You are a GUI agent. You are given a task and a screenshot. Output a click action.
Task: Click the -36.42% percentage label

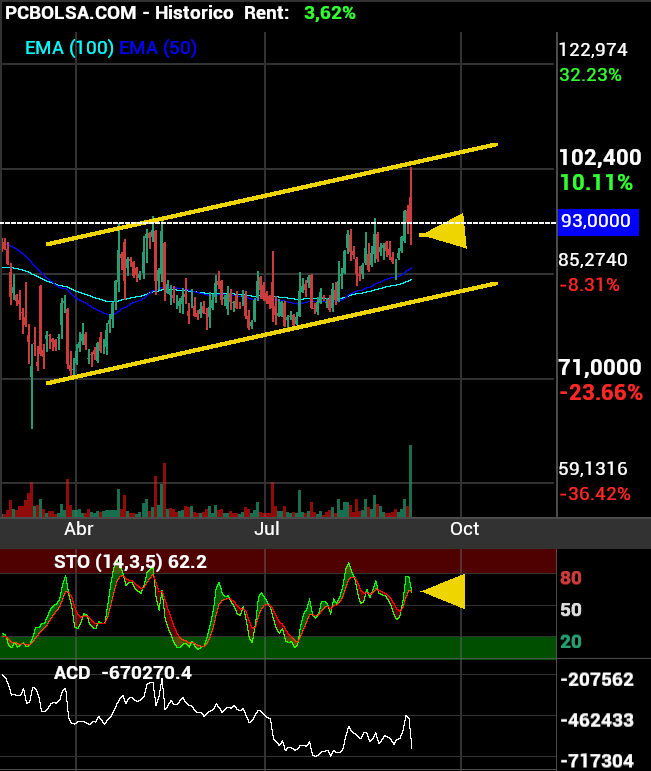point(595,494)
